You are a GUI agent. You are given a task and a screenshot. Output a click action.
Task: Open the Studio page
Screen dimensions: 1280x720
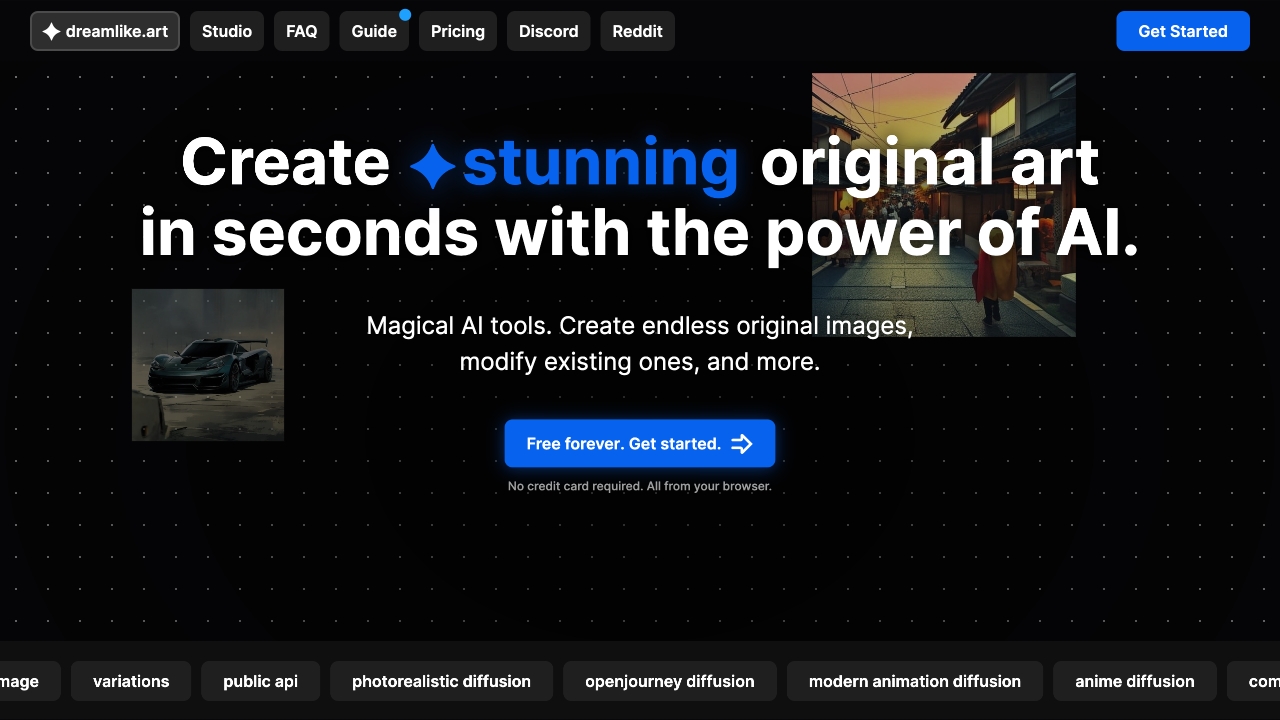227,31
